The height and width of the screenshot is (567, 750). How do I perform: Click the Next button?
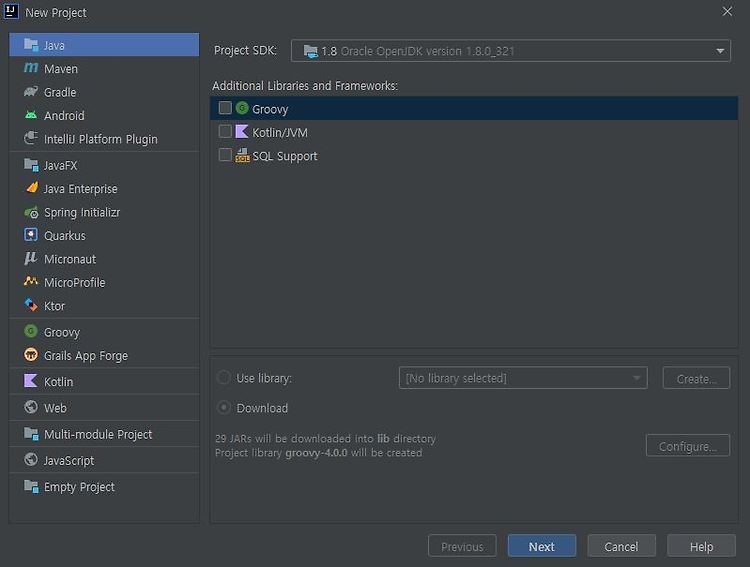pos(541,546)
